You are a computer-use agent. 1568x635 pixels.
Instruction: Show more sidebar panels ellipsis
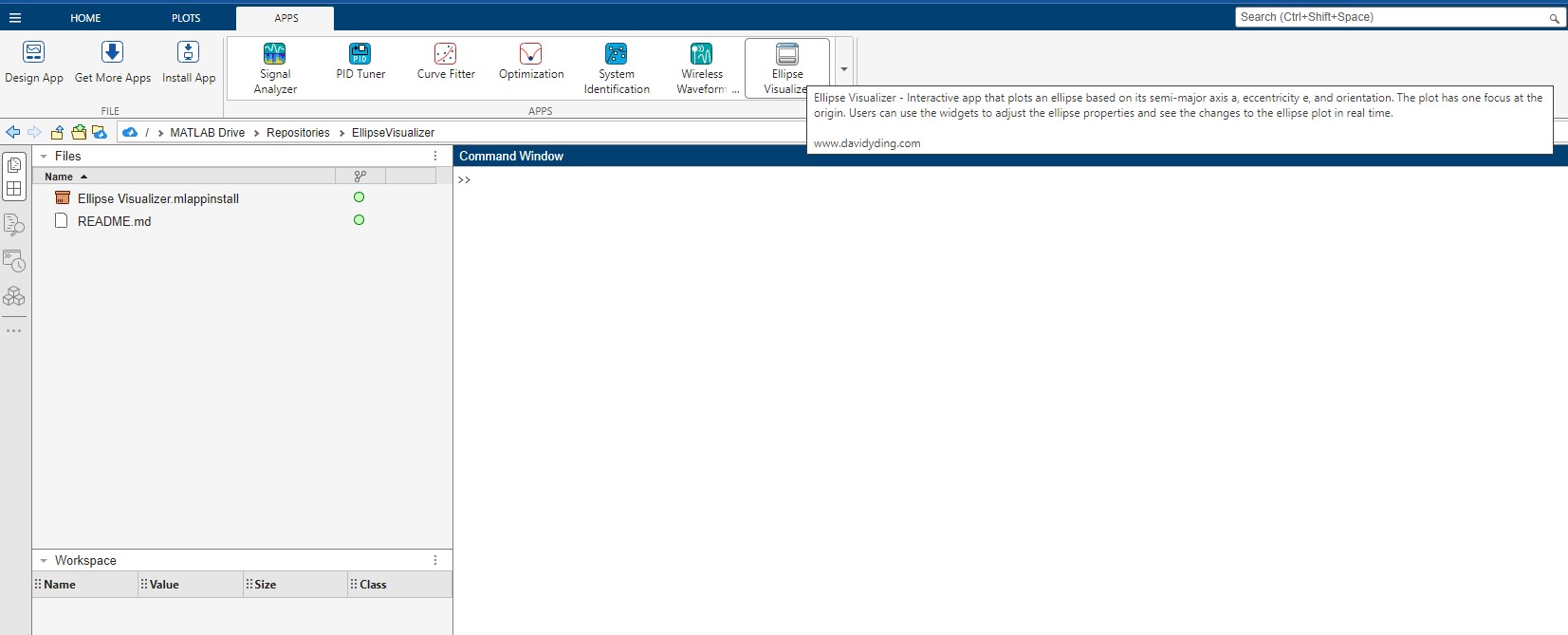coord(13,330)
